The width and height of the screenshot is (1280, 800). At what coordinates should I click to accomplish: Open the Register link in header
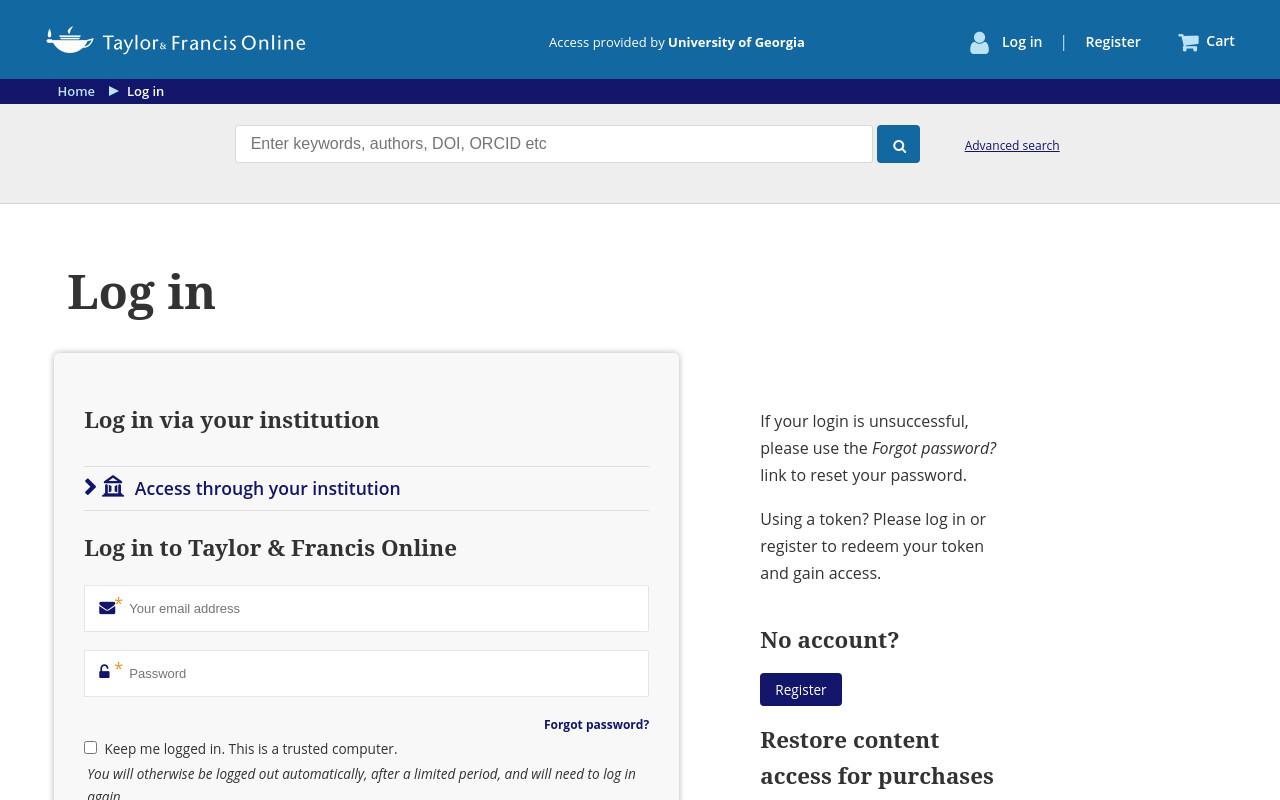point(1113,42)
